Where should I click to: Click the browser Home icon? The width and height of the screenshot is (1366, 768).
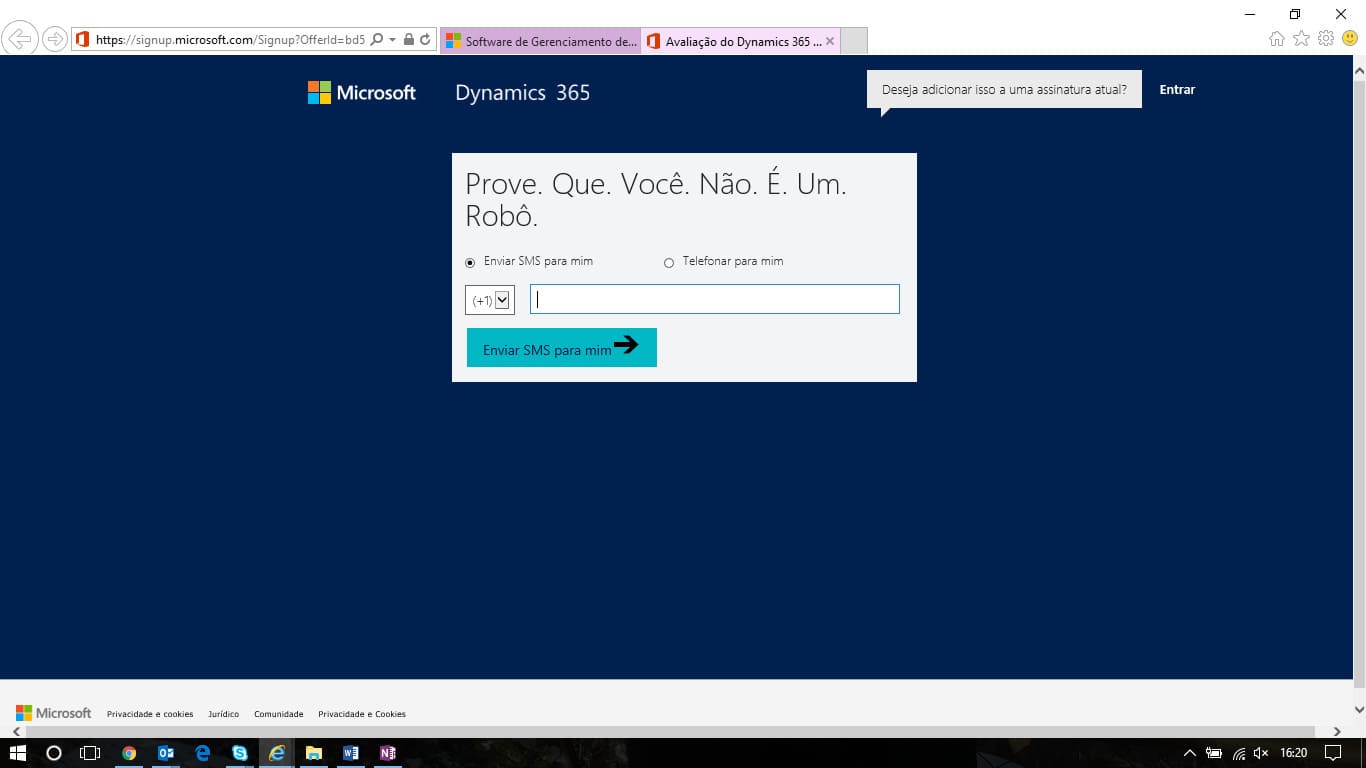click(x=1276, y=39)
